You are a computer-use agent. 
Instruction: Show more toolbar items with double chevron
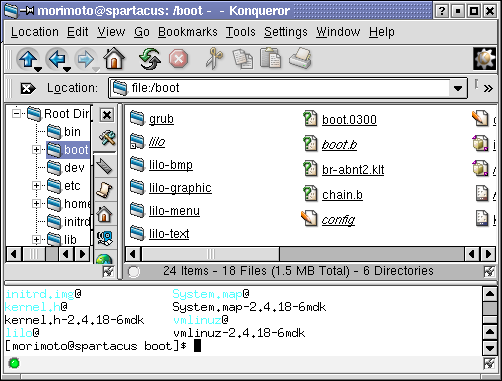coord(488,88)
